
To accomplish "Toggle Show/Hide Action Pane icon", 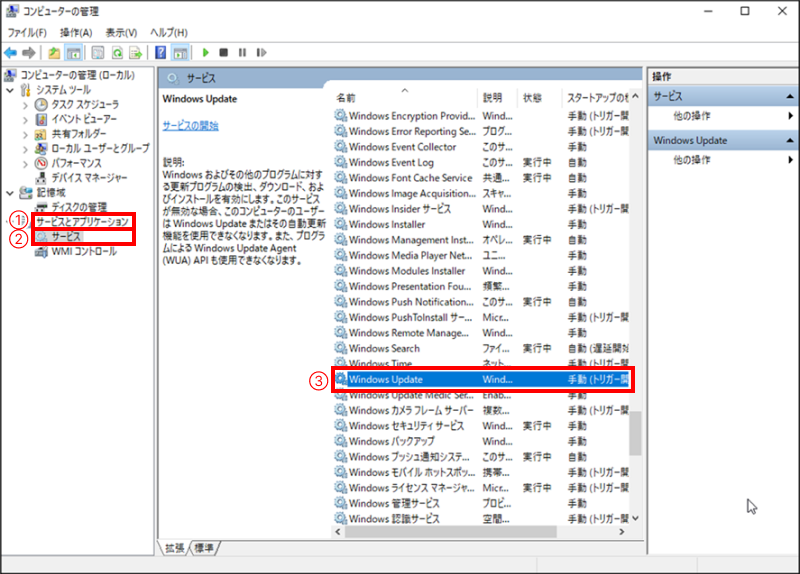I will click(180, 53).
